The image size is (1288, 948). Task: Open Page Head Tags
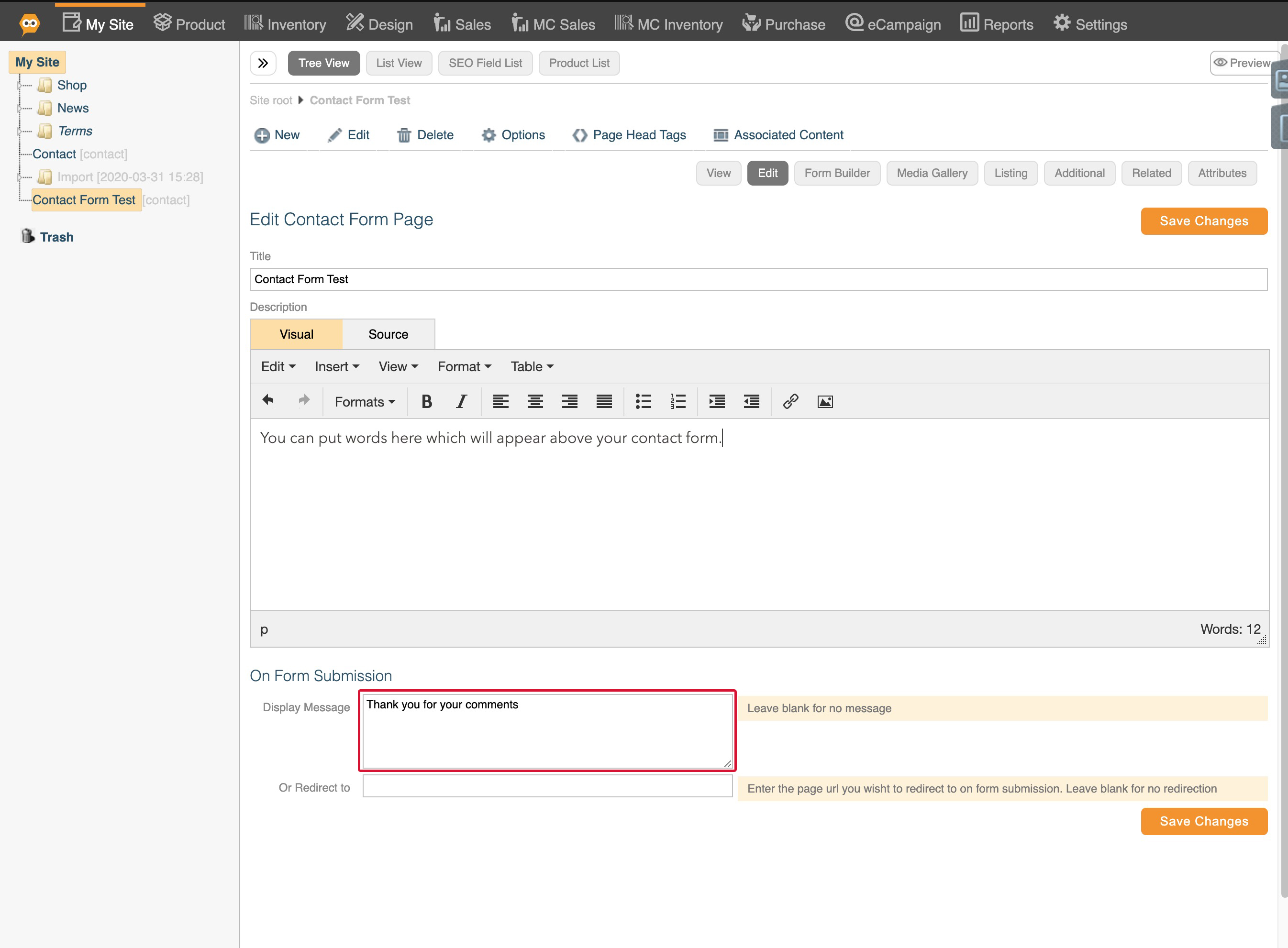(629, 135)
